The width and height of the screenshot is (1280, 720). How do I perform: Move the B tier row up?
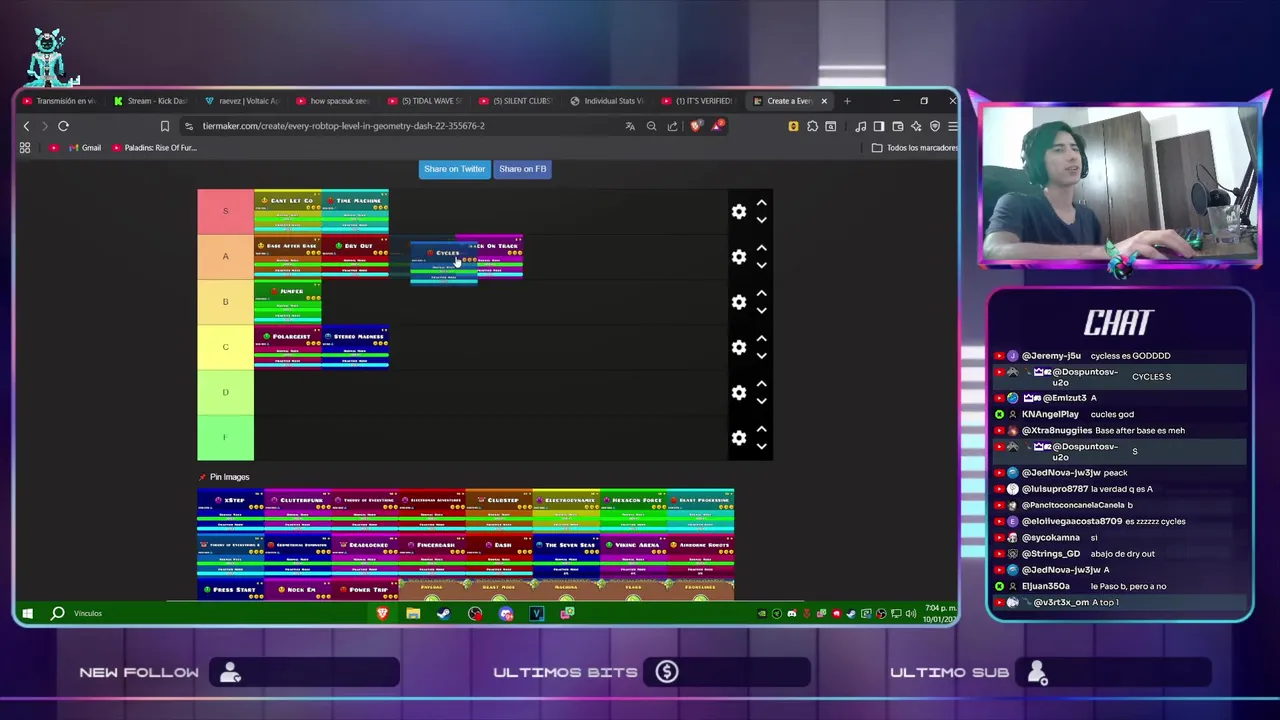pos(761,293)
